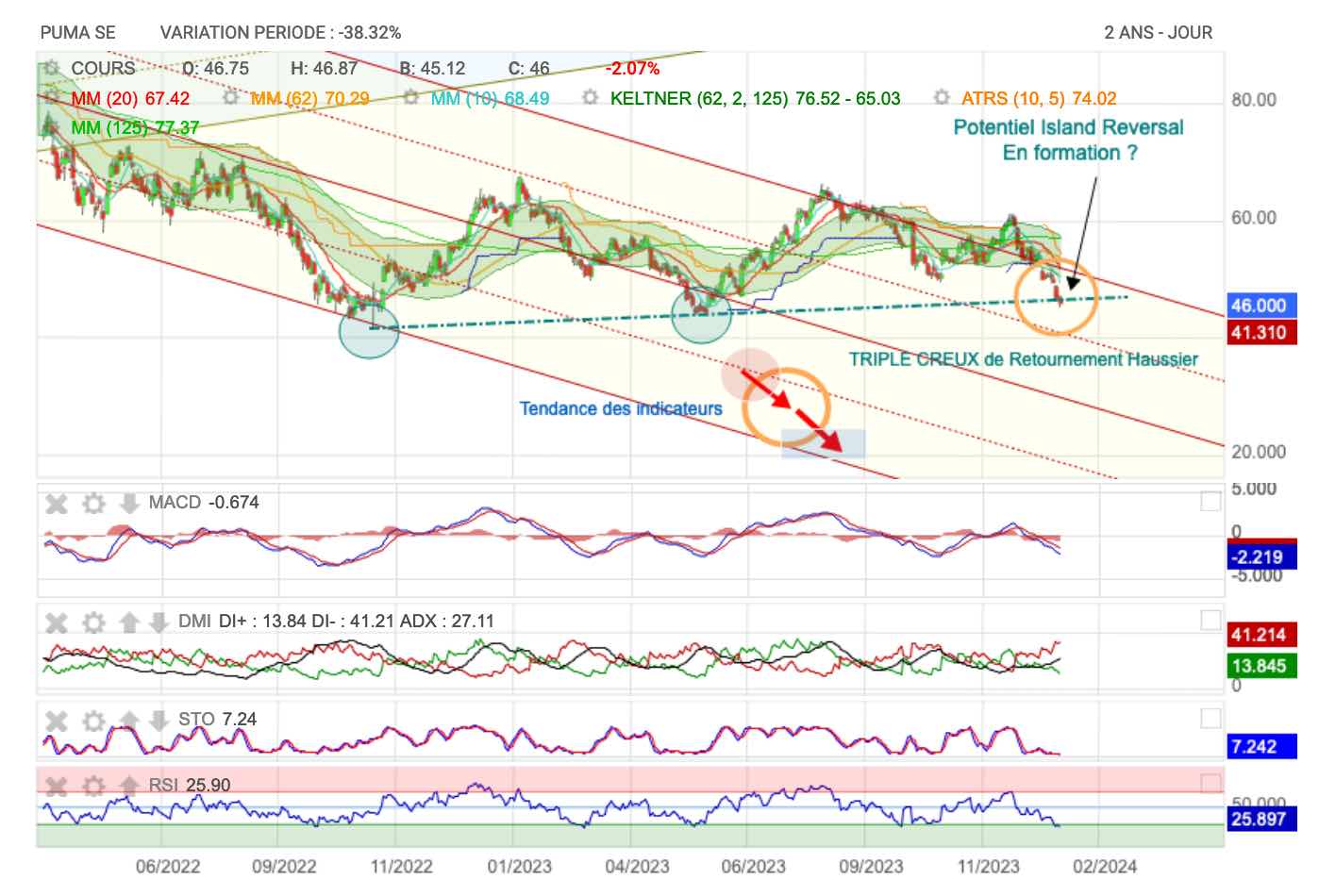
Task: Move the RSI panel up
Action: point(129,786)
